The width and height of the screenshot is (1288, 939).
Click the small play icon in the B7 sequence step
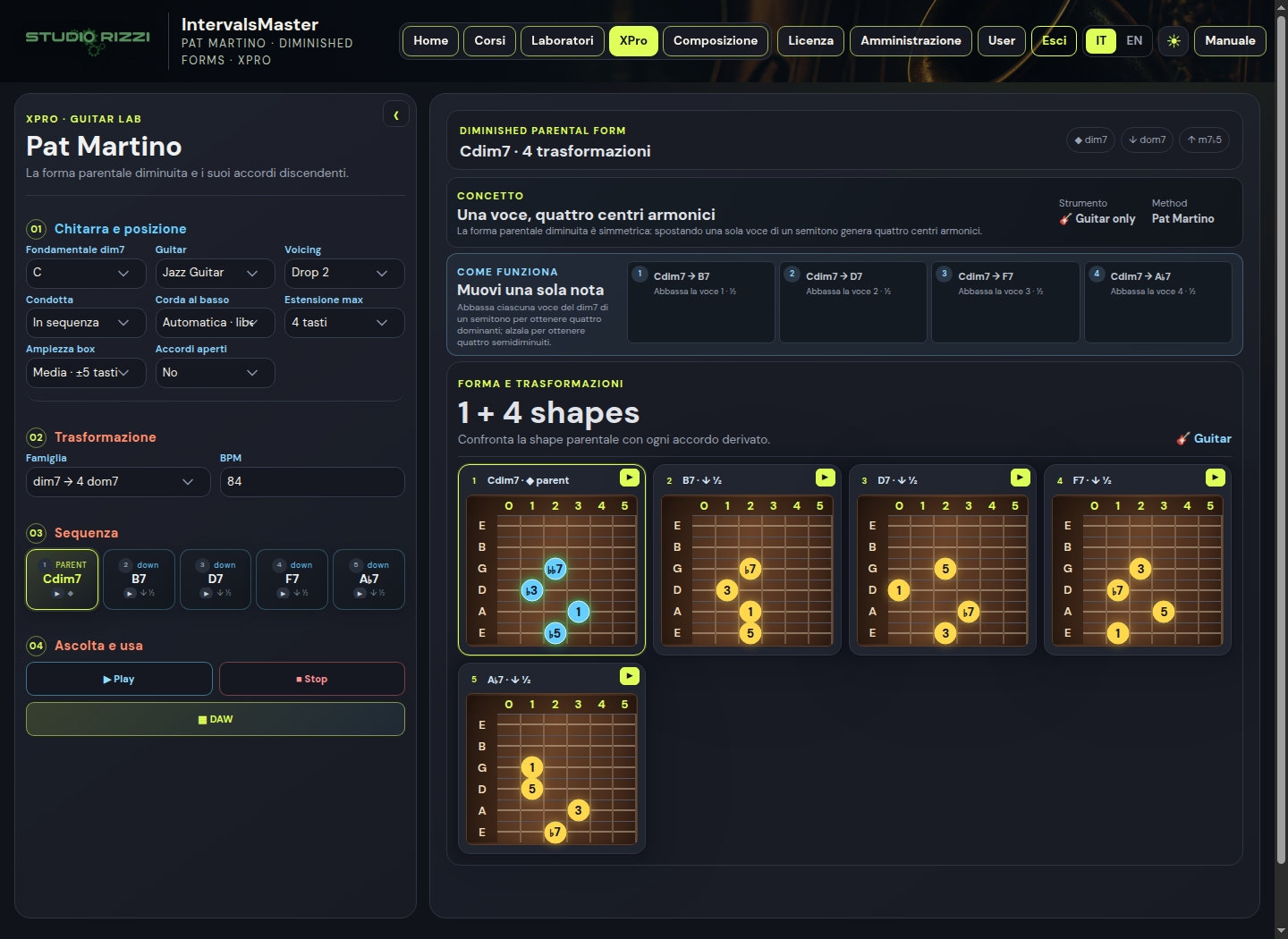pos(130,594)
